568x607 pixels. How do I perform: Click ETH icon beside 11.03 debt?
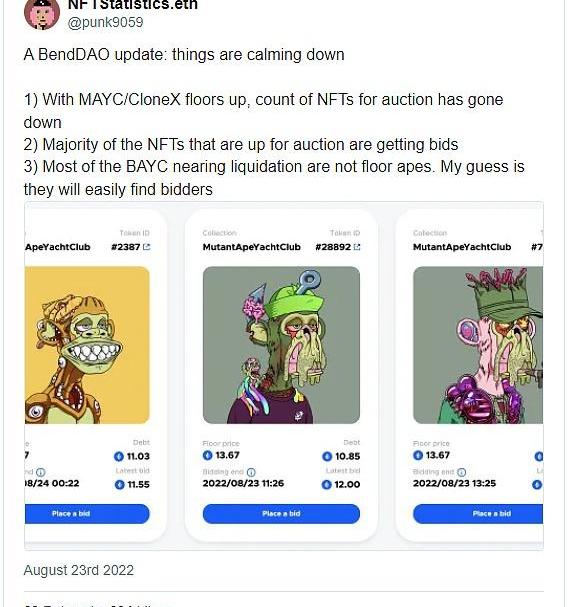pyautogui.click(x=119, y=456)
